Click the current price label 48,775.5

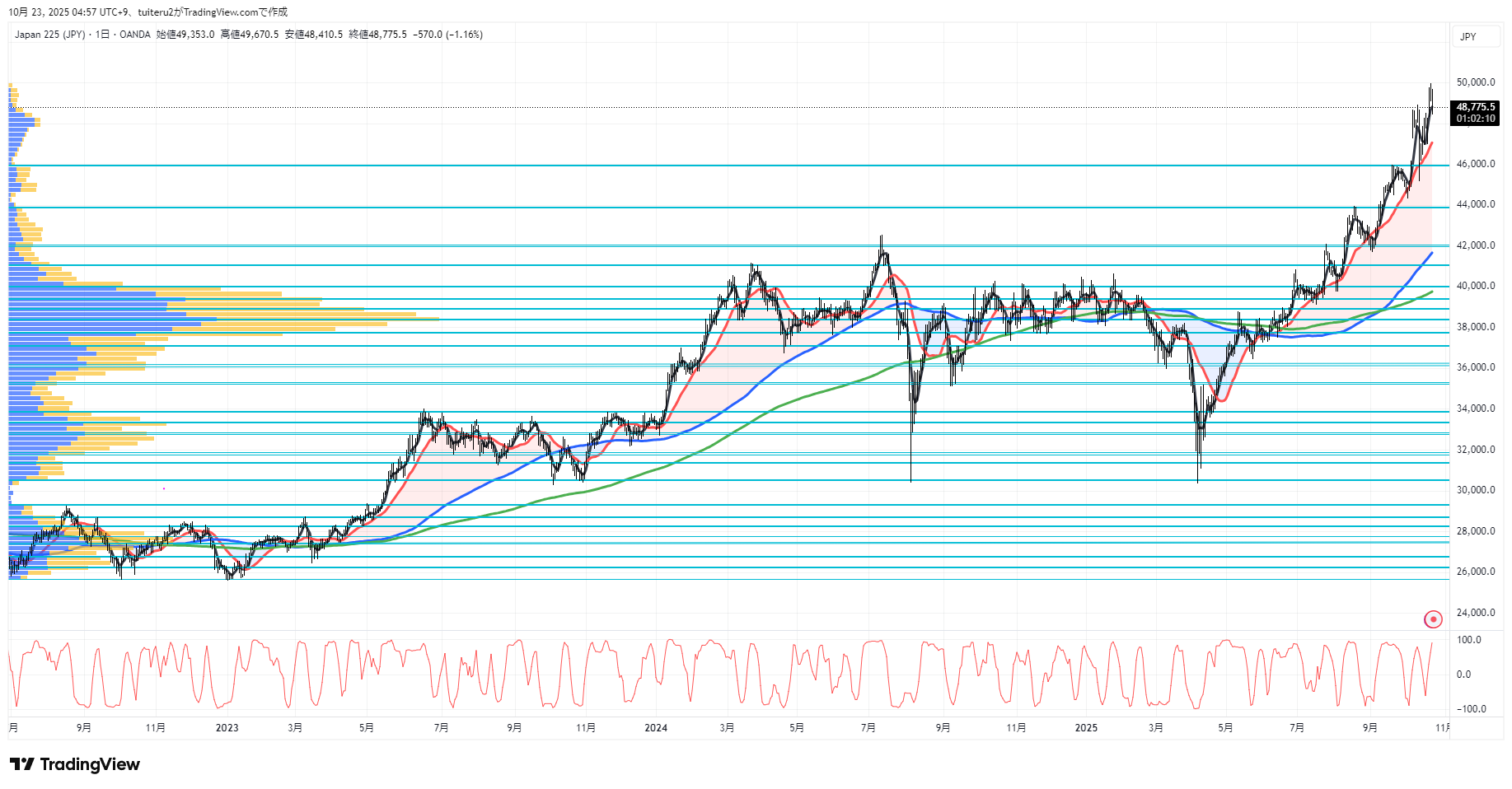[1475, 107]
